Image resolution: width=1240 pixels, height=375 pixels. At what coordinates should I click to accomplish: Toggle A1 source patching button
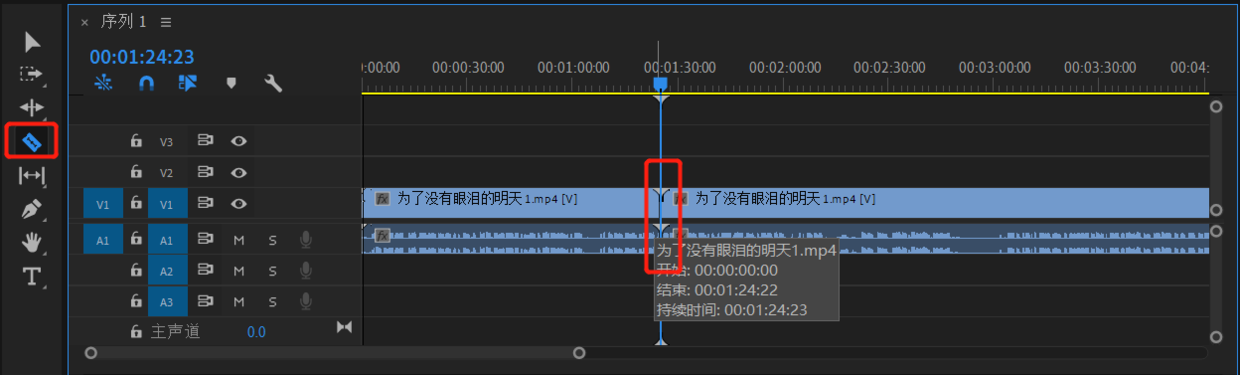(103, 240)
